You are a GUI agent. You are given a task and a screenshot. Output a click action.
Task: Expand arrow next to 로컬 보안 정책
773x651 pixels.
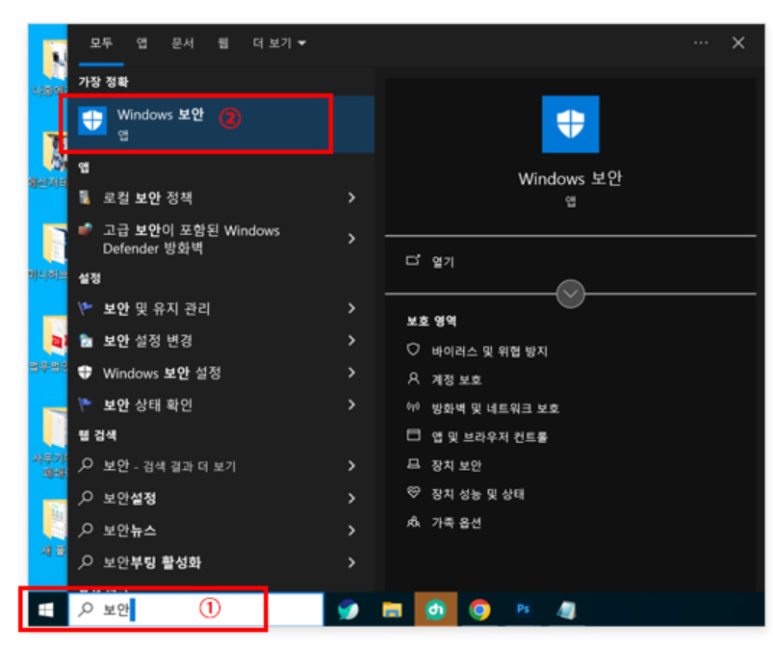point(351,198)
